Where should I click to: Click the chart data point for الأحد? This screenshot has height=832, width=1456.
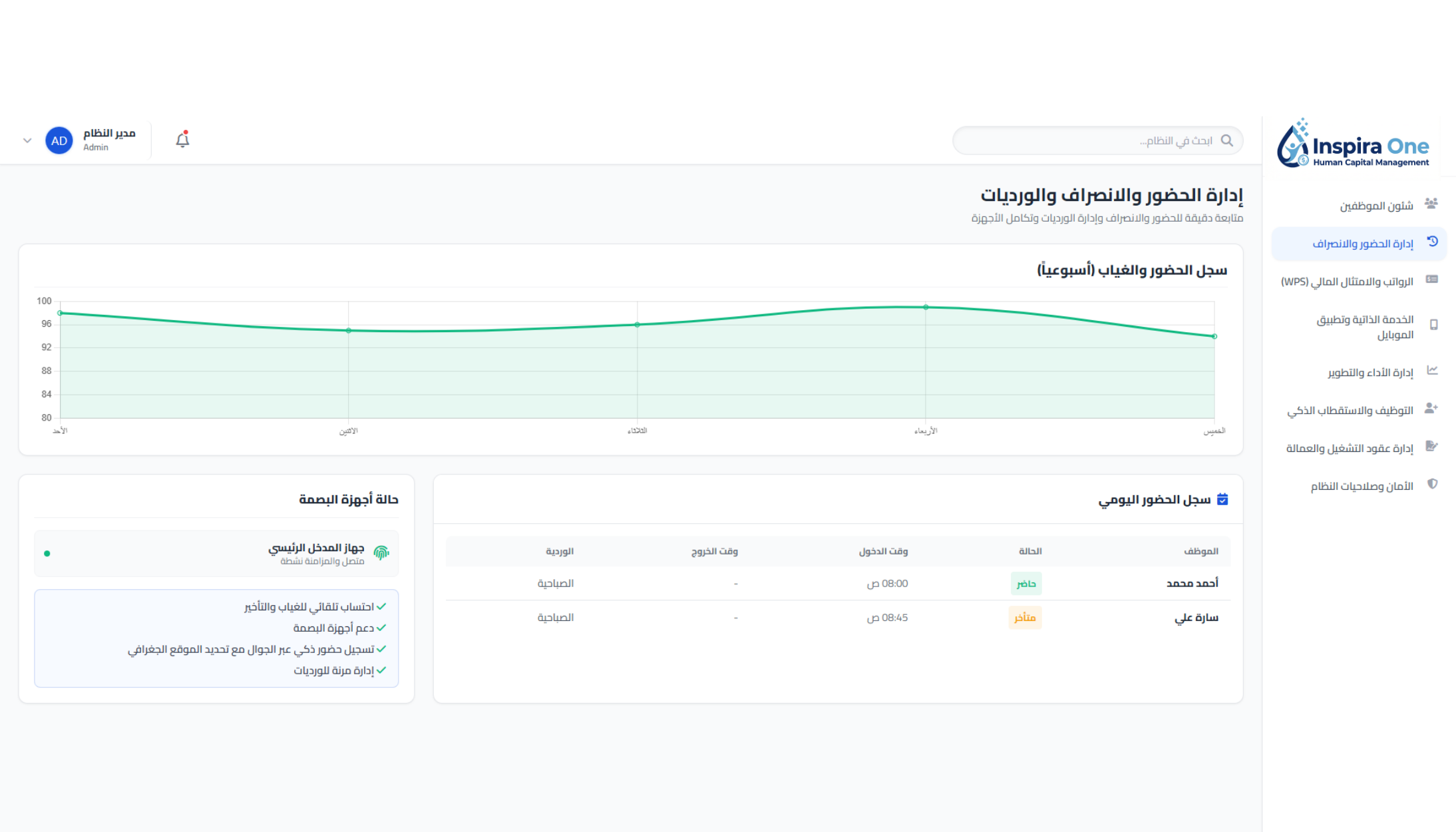pos(60,313)
